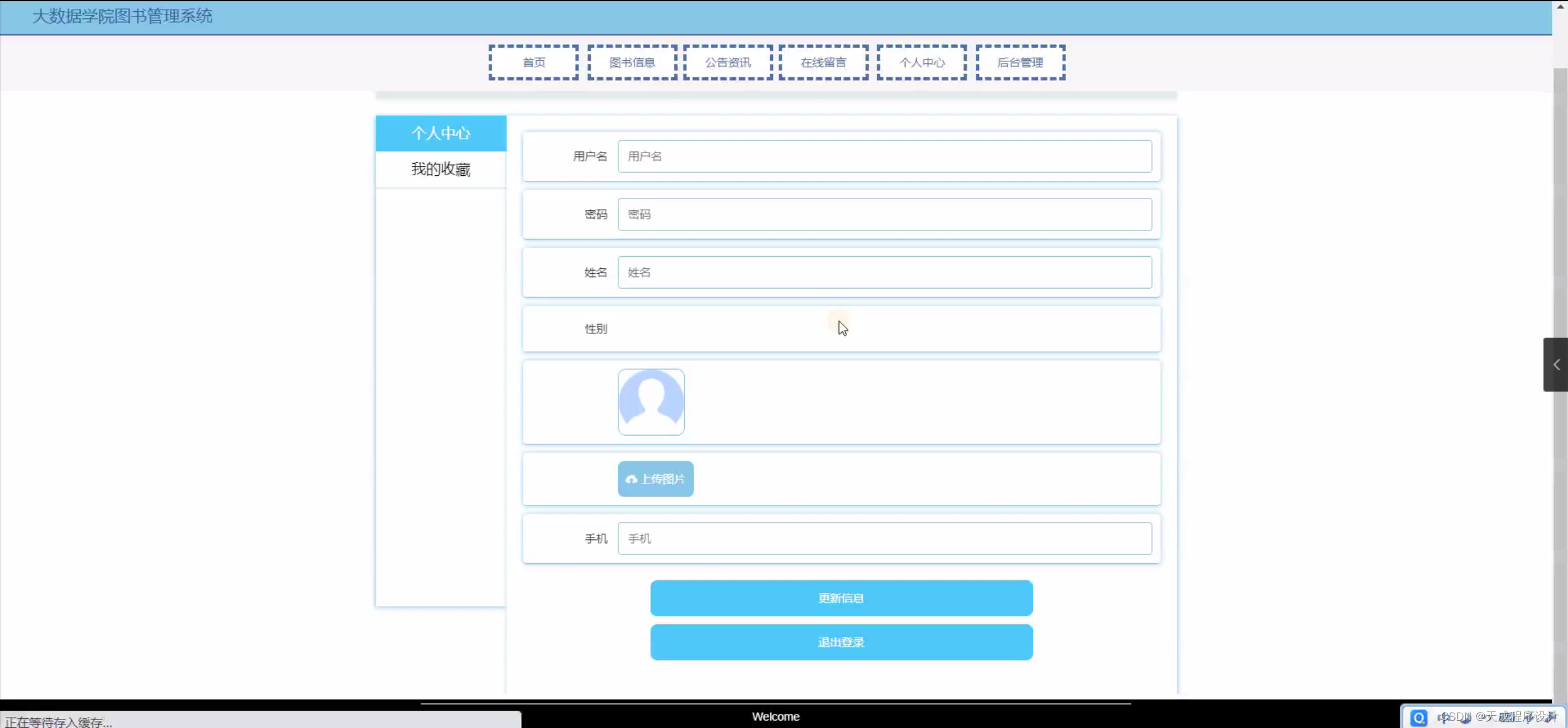Click into the 密码 input field
Screen dimensions: 1568x728
[884, 214]
